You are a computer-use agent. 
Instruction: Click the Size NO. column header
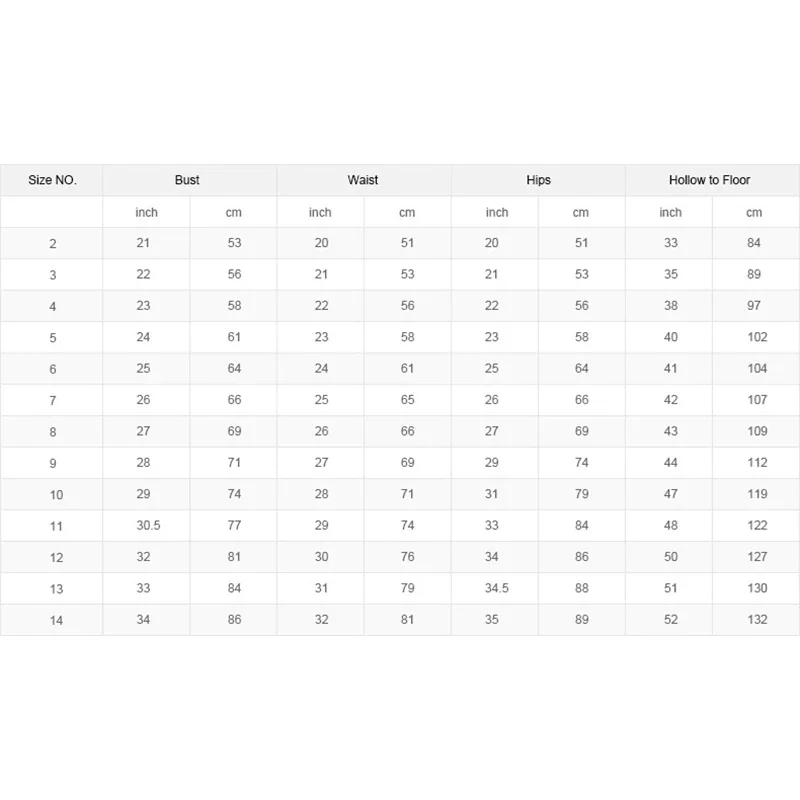coord(52,180)
